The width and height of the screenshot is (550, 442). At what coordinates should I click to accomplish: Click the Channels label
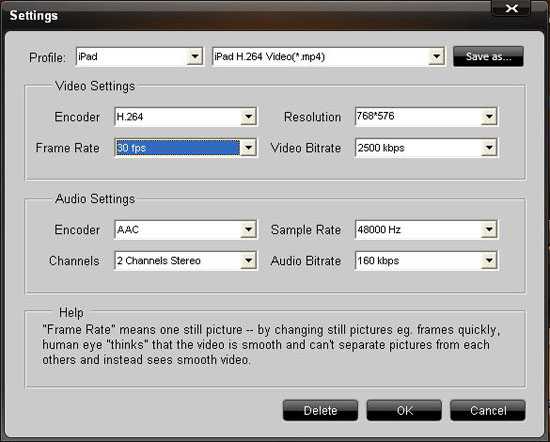tap(74, 261)
